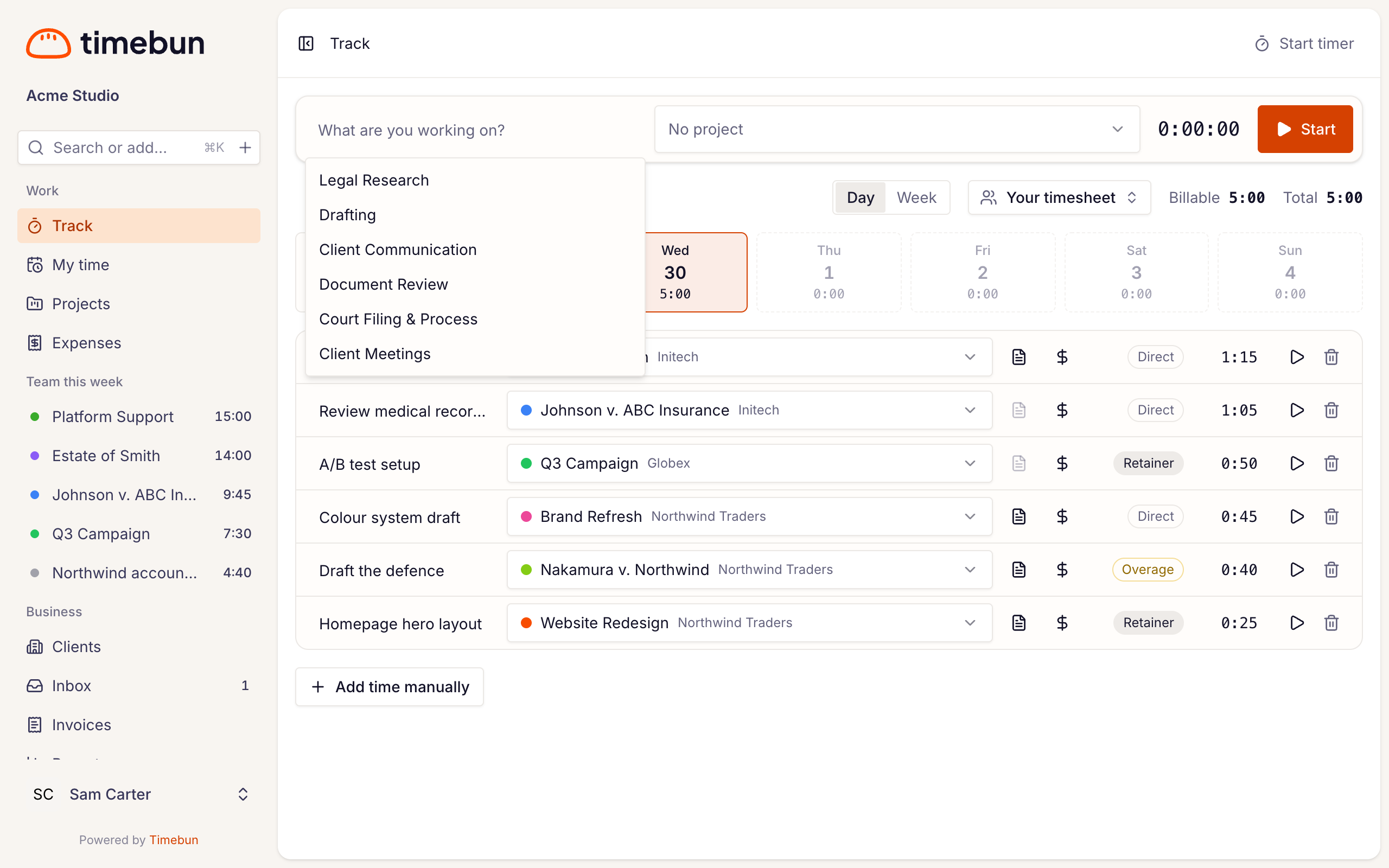
Task: Delete the 1:15 Initech entry
Action: click(1331, 357)
